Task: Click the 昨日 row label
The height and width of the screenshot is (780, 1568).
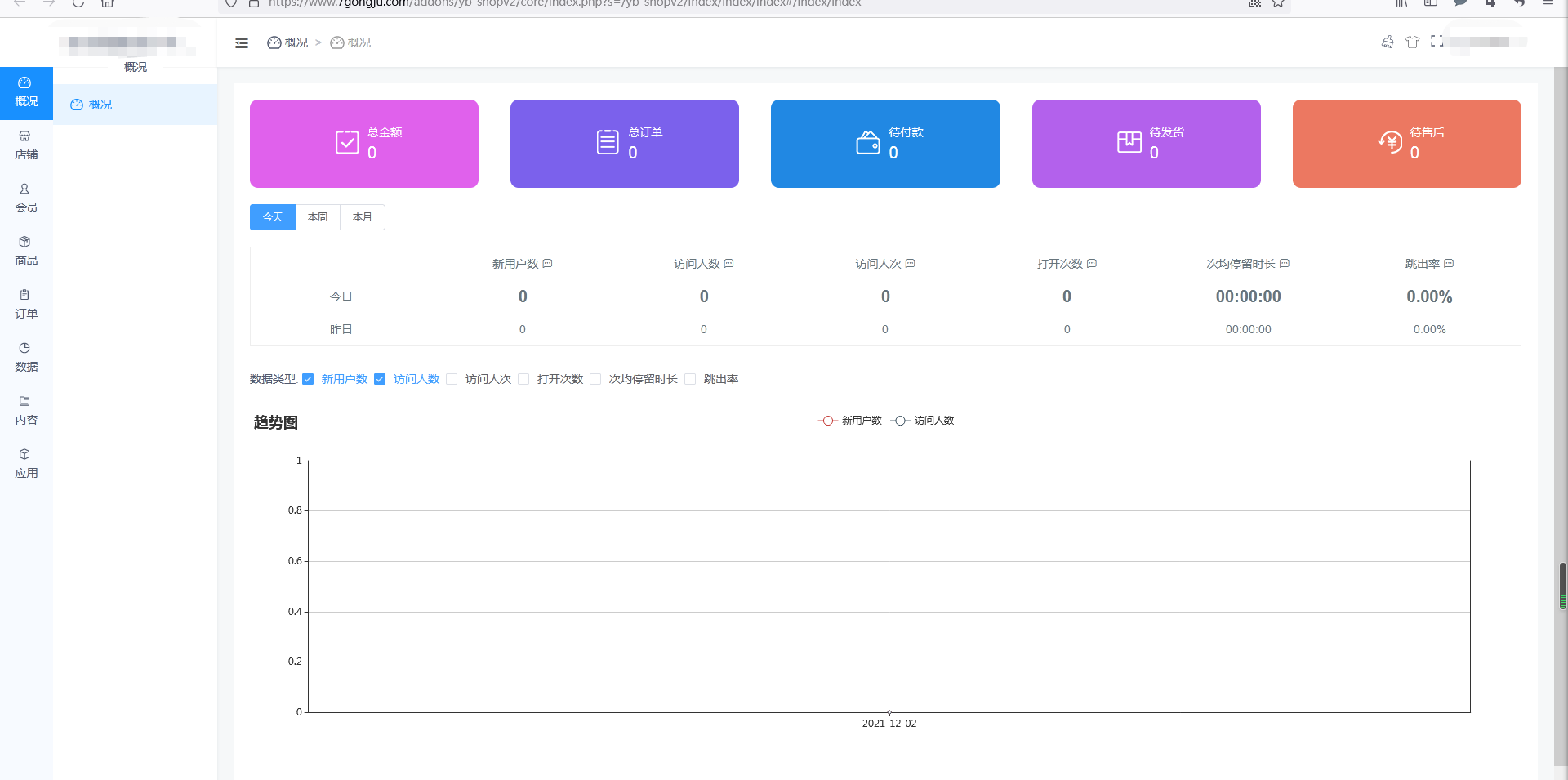Action: [x=341, y=329]
